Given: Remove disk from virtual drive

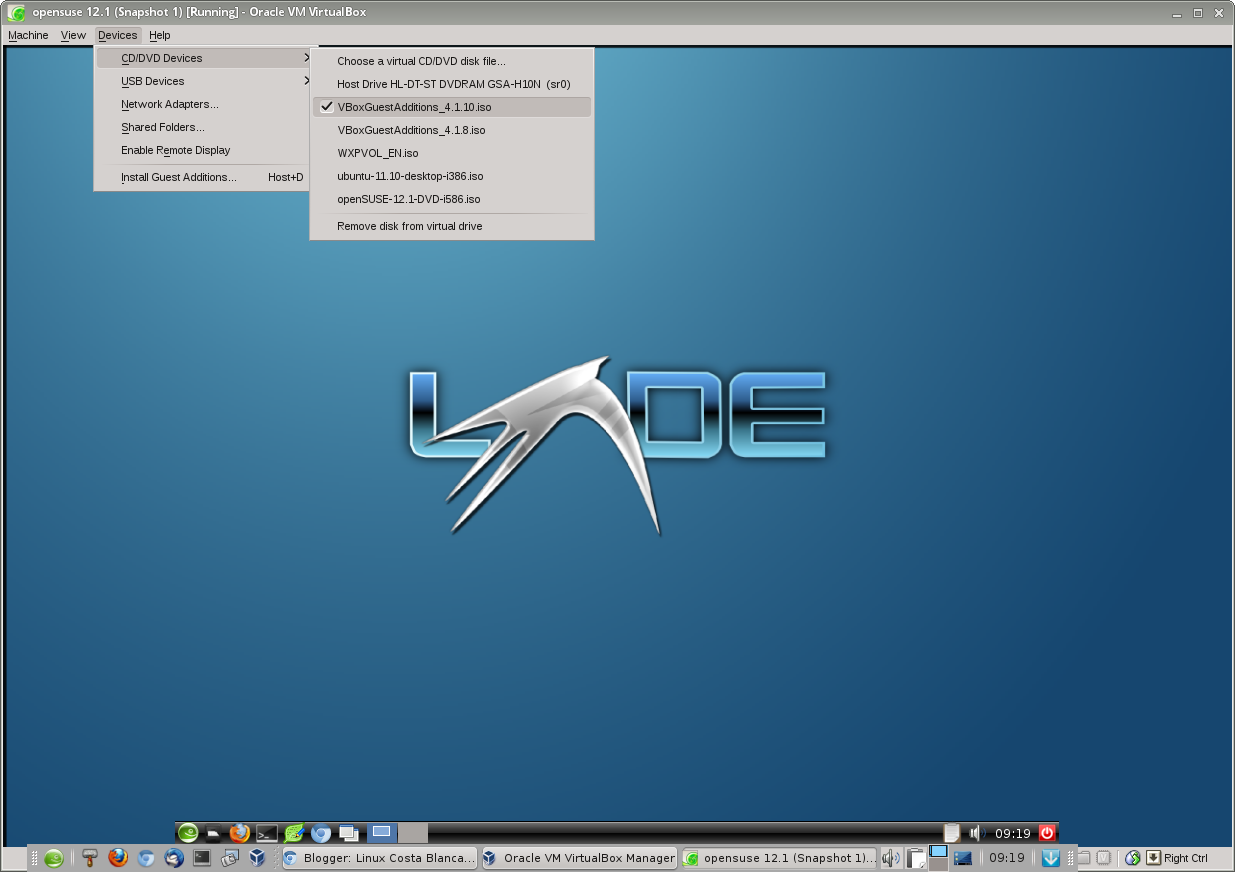Looking at the screenshot, I should click(452, 226).
